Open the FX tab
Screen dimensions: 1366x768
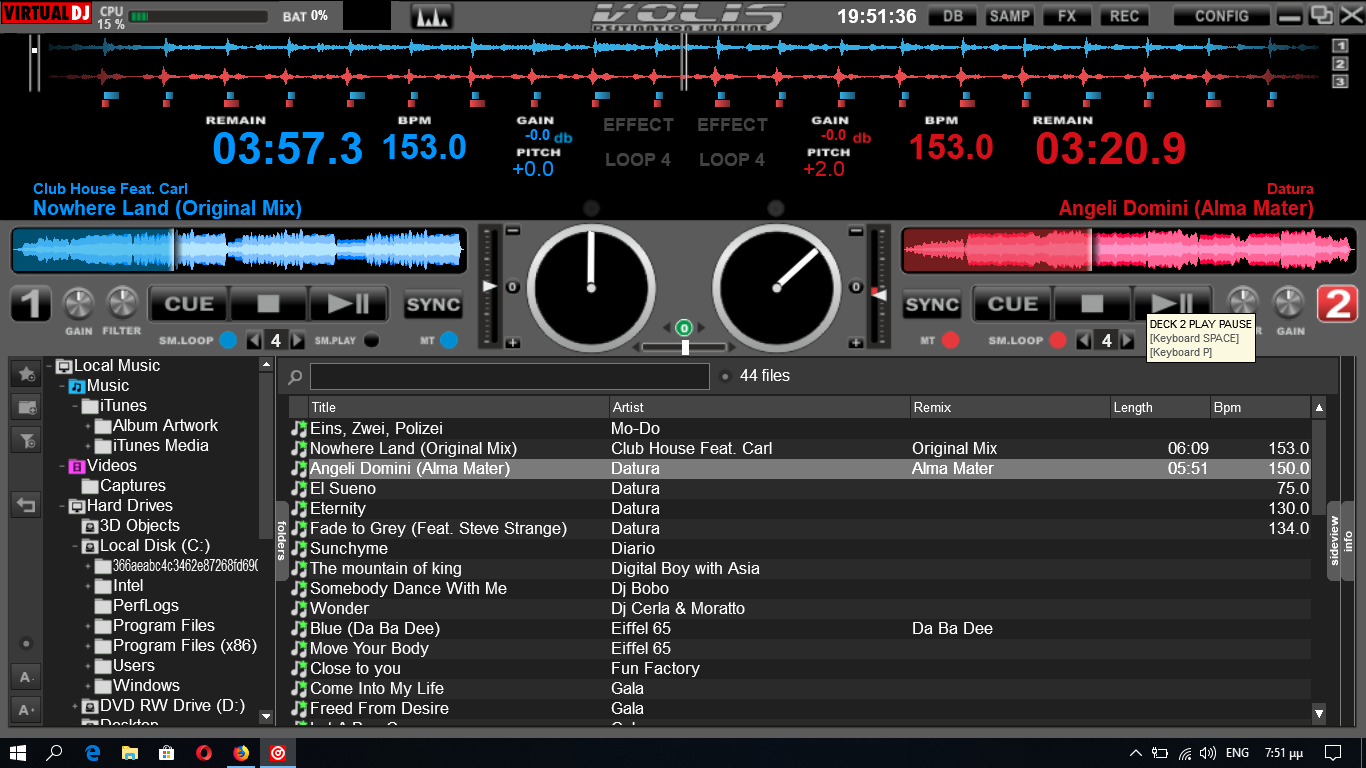(x=1067, y=16)
